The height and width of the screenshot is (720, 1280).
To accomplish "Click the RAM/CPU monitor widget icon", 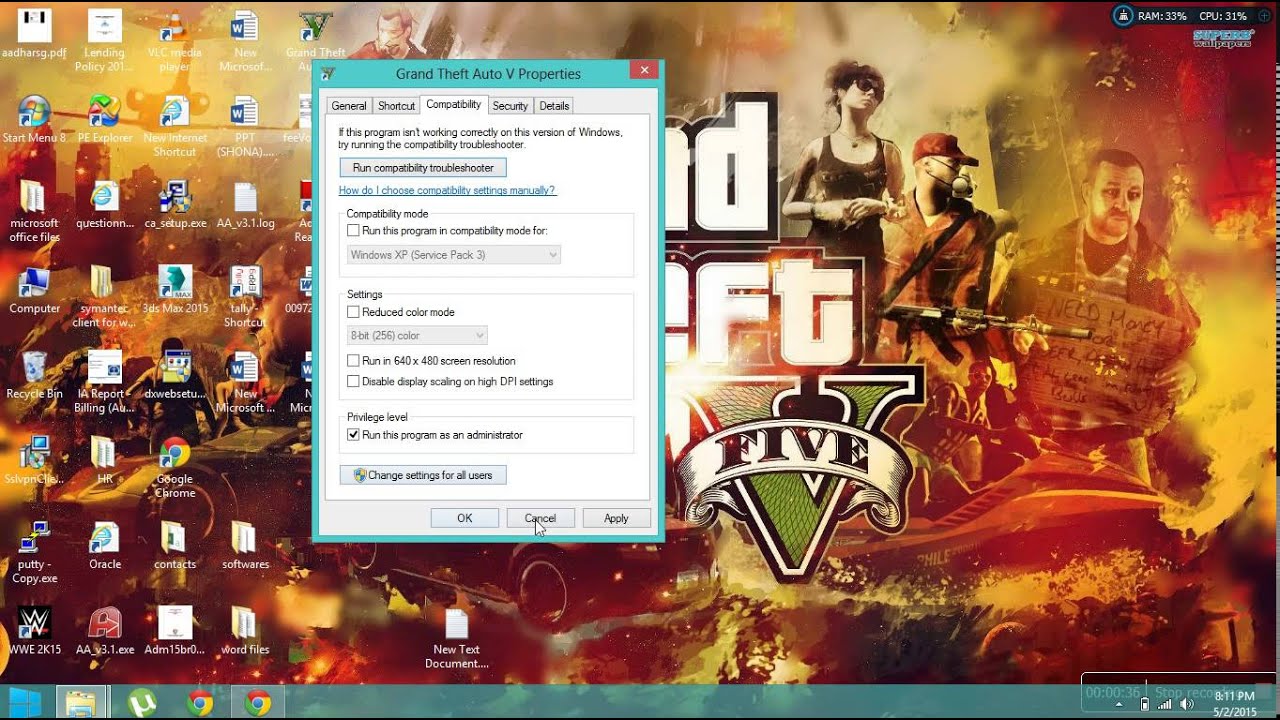I will point(1125,15).
